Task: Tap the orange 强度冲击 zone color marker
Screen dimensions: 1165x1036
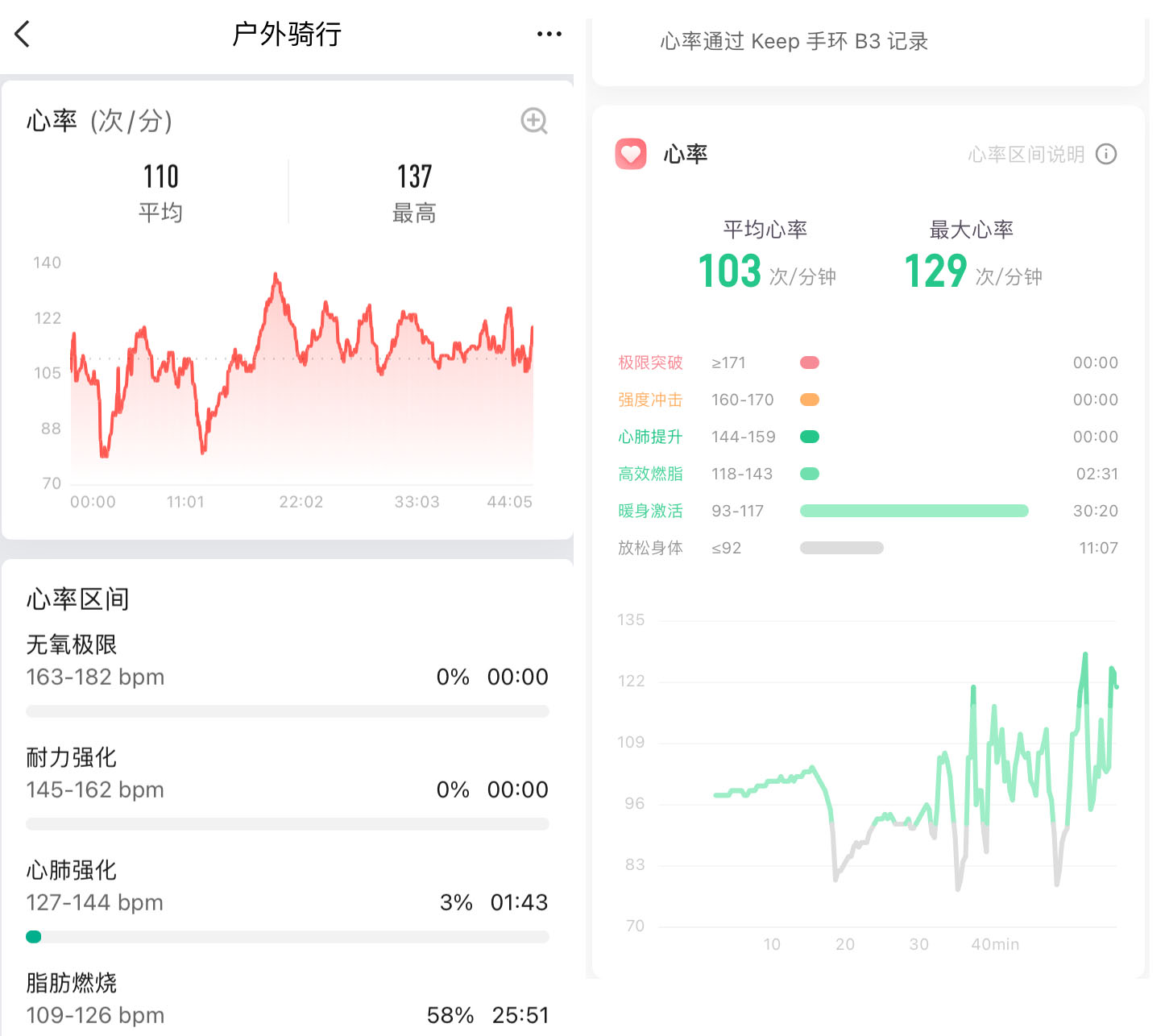Action: (809, 400)
